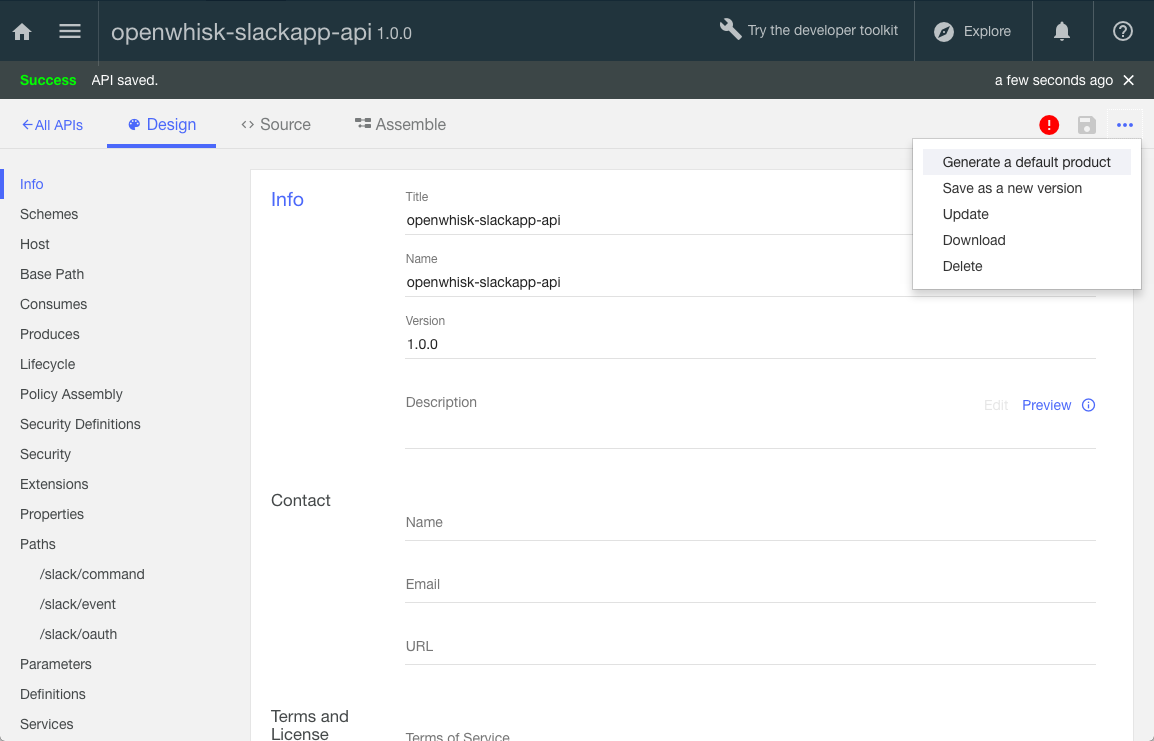Click the API Name input field
The height and width of the screenshot is (741, 1154).
(x=659, y=283)
